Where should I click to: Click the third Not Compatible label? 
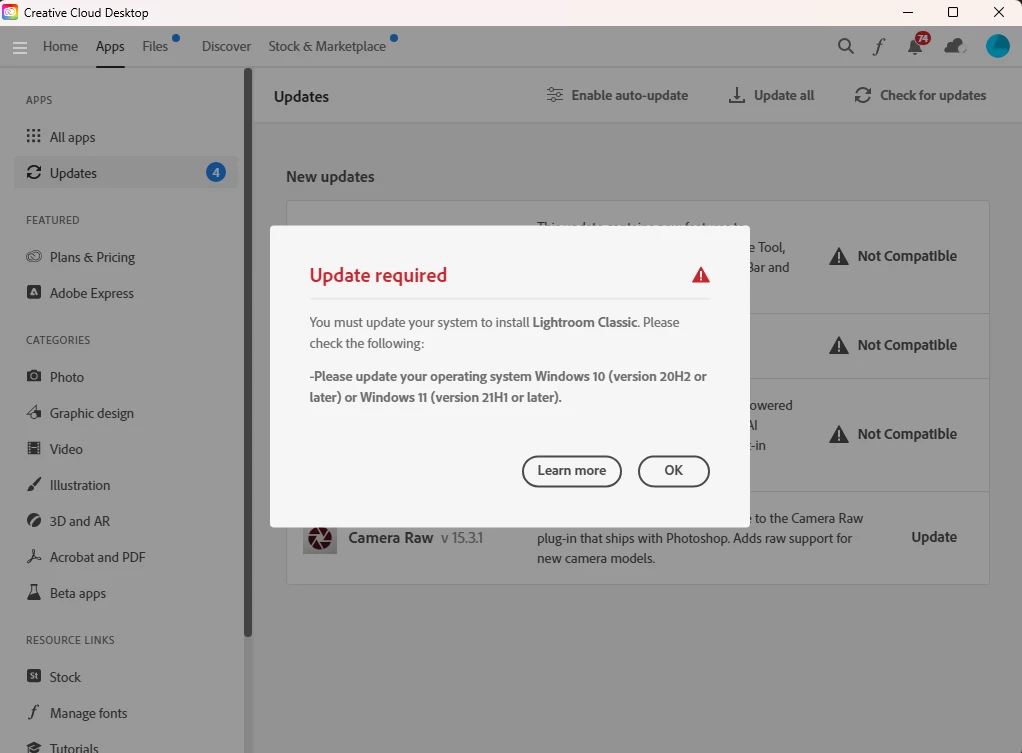pyautogui.click(x=907, y=434)
